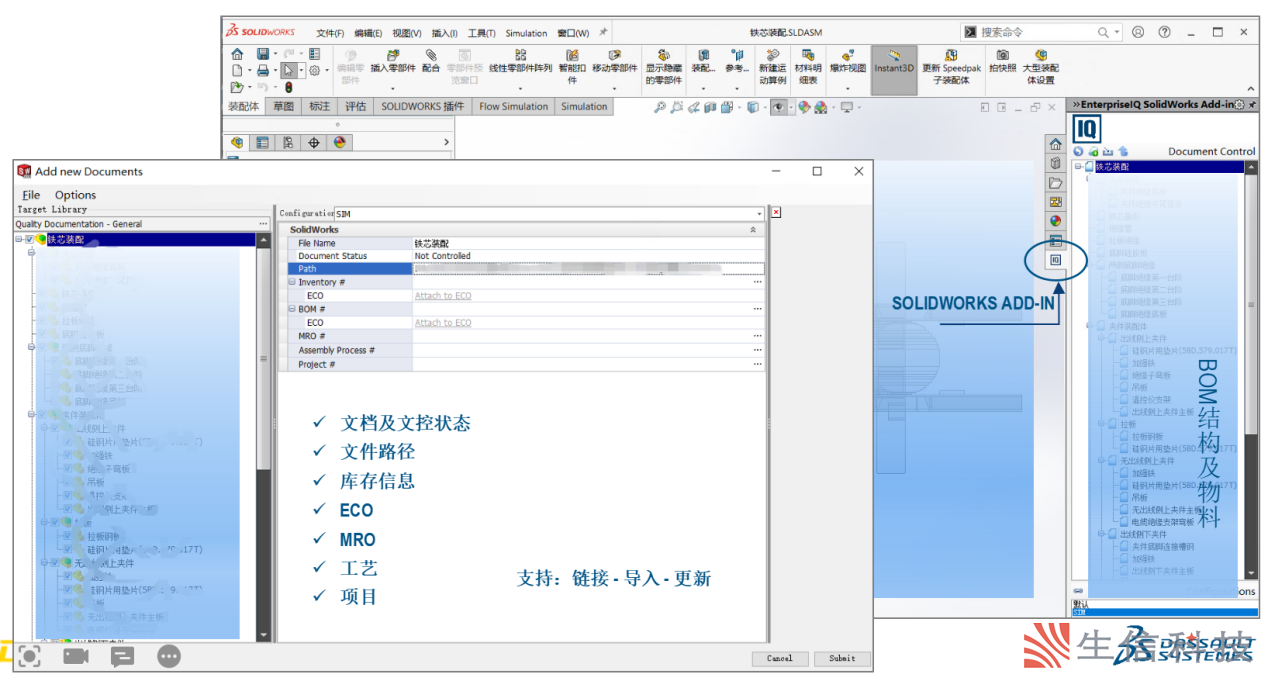Screen dimensions: 1268x688
Task: Open dropdown arrow under Assembly (装配...) tool
Action: click(x=703, y=88)
